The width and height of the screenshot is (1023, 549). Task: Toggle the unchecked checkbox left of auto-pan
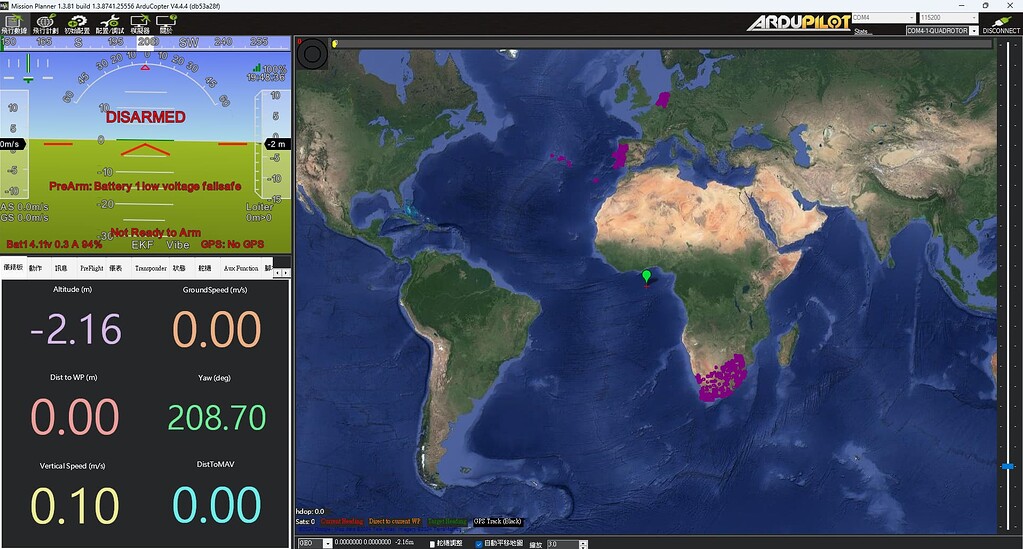tap(431, 543)
